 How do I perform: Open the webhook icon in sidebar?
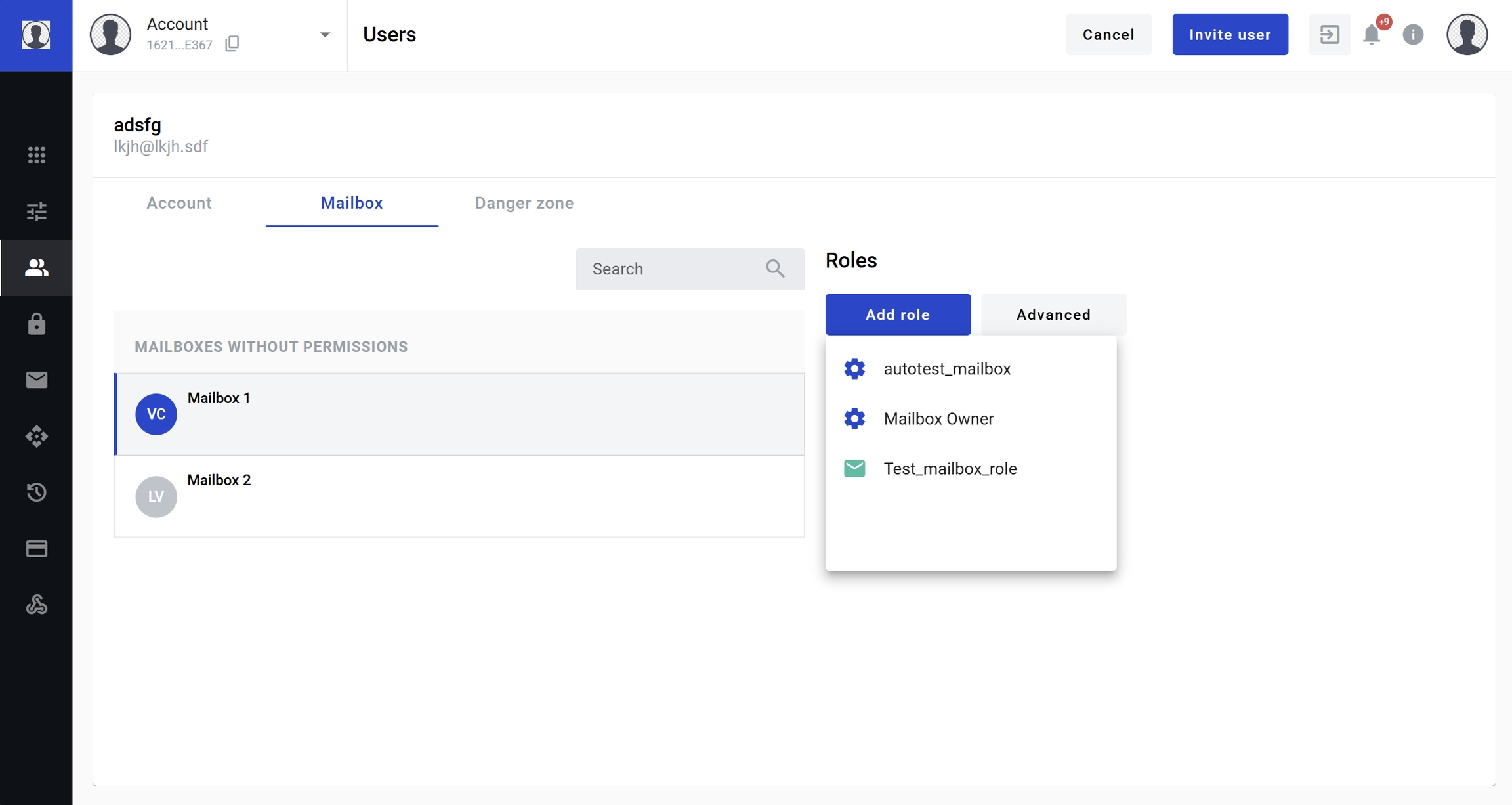tap(36, 605)
